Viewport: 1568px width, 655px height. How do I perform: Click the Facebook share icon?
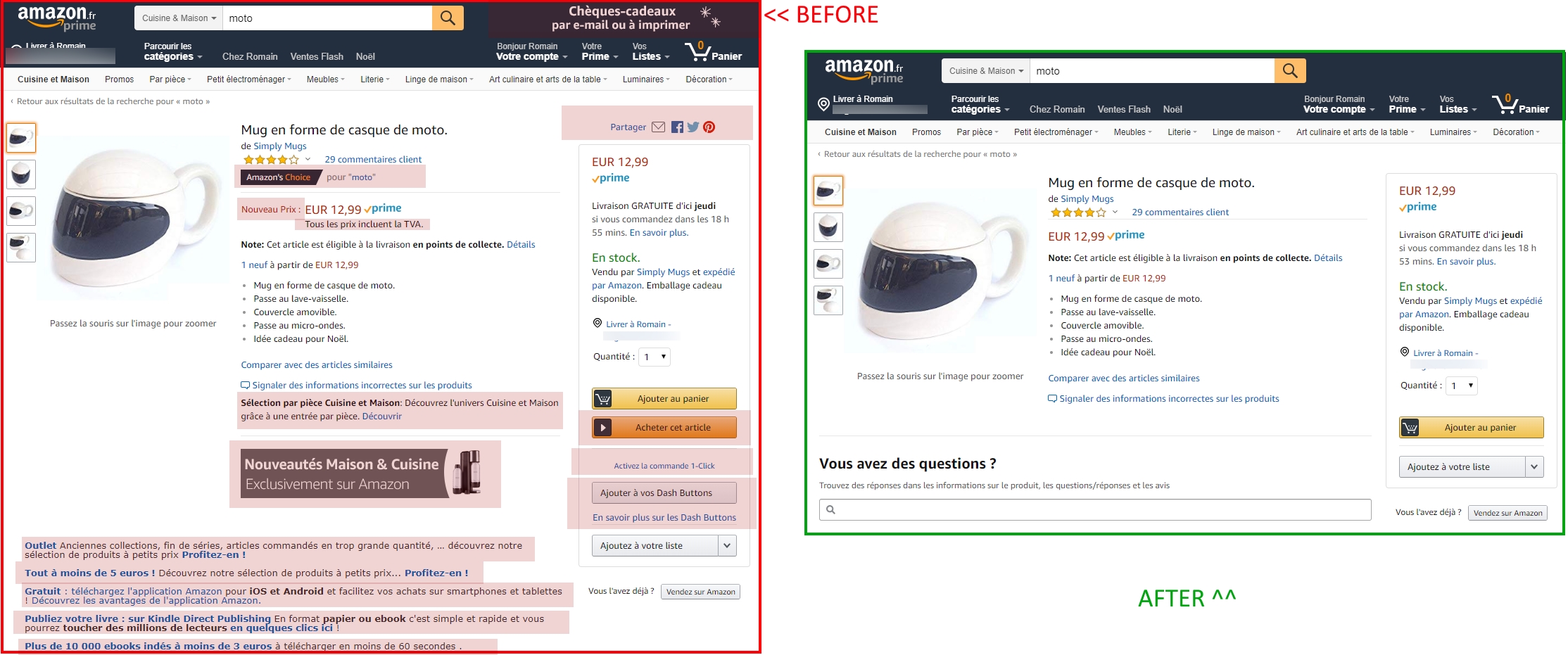677,127
